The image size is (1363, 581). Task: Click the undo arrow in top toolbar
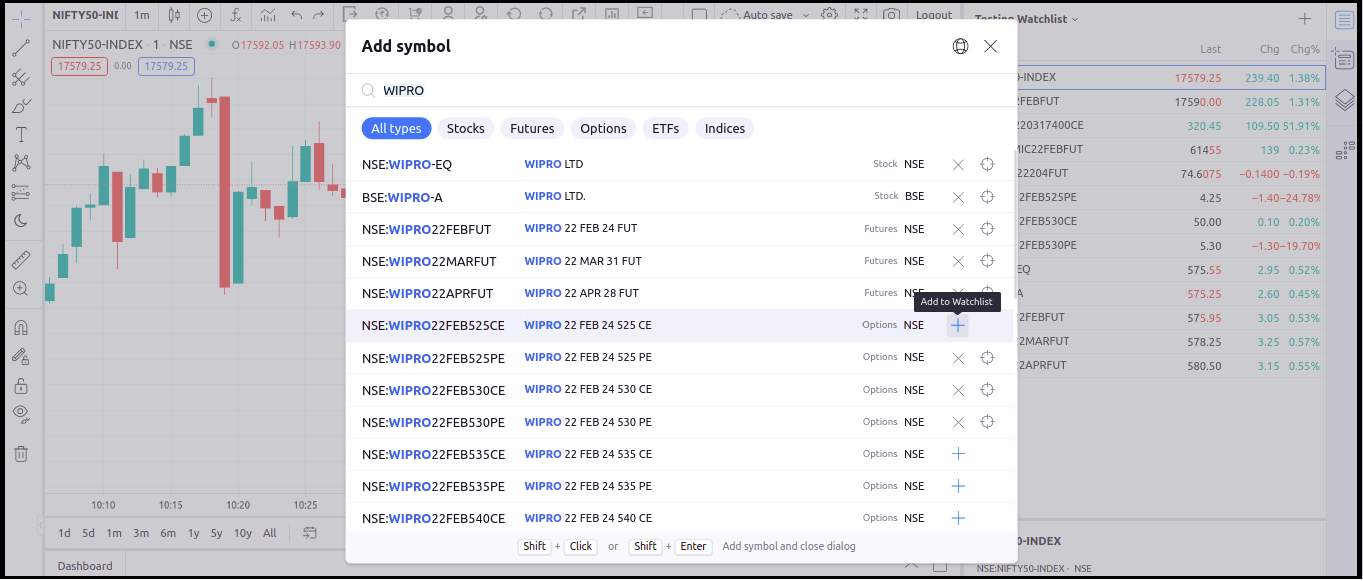coord(297,15)
